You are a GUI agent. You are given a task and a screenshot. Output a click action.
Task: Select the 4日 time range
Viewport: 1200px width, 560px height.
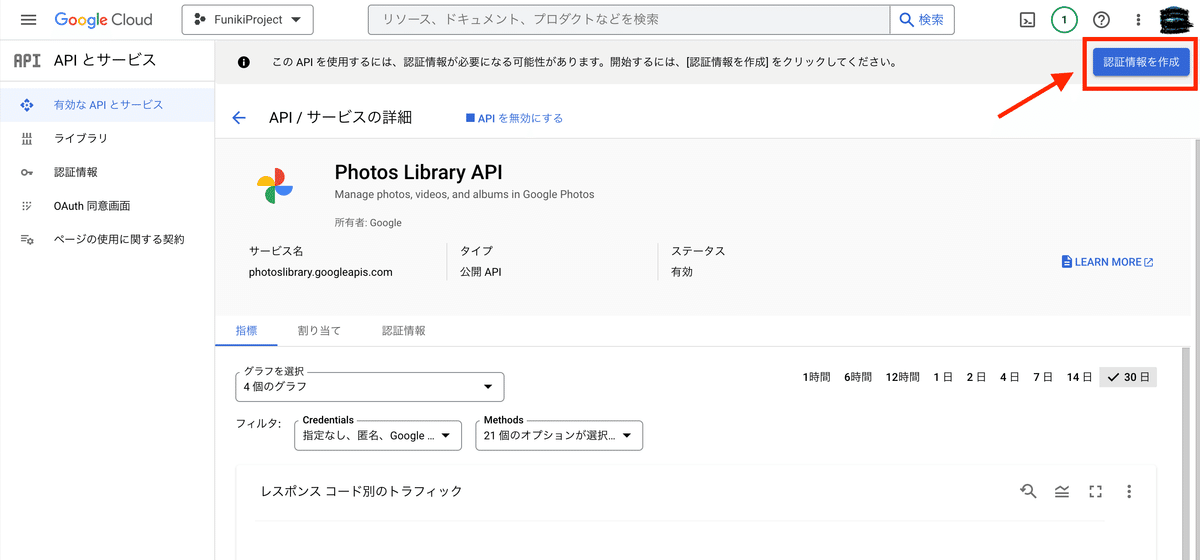pyautogui.click(x=1010, y=377)
